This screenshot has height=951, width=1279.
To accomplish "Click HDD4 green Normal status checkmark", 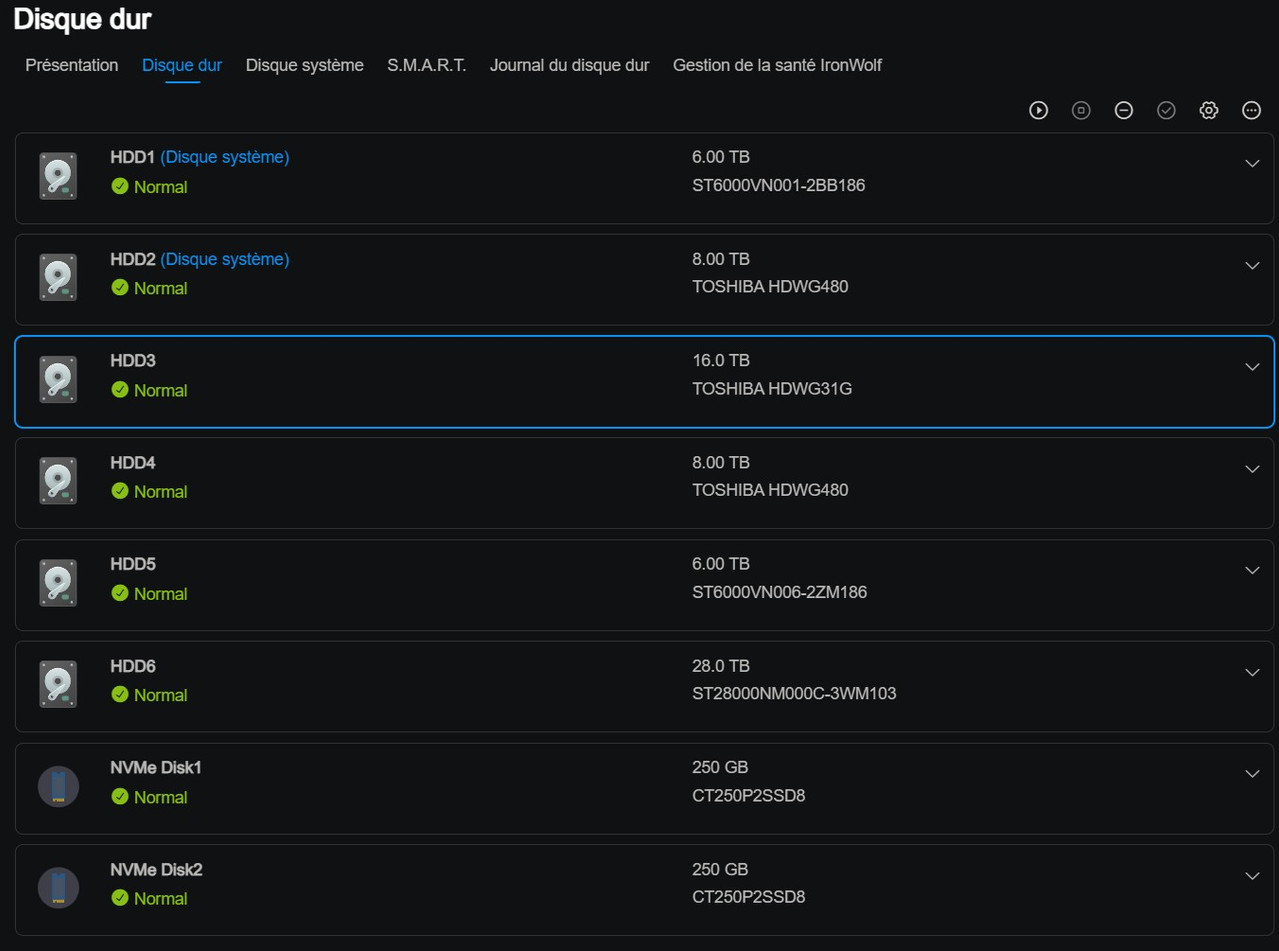I will click(x=120, y=491).
